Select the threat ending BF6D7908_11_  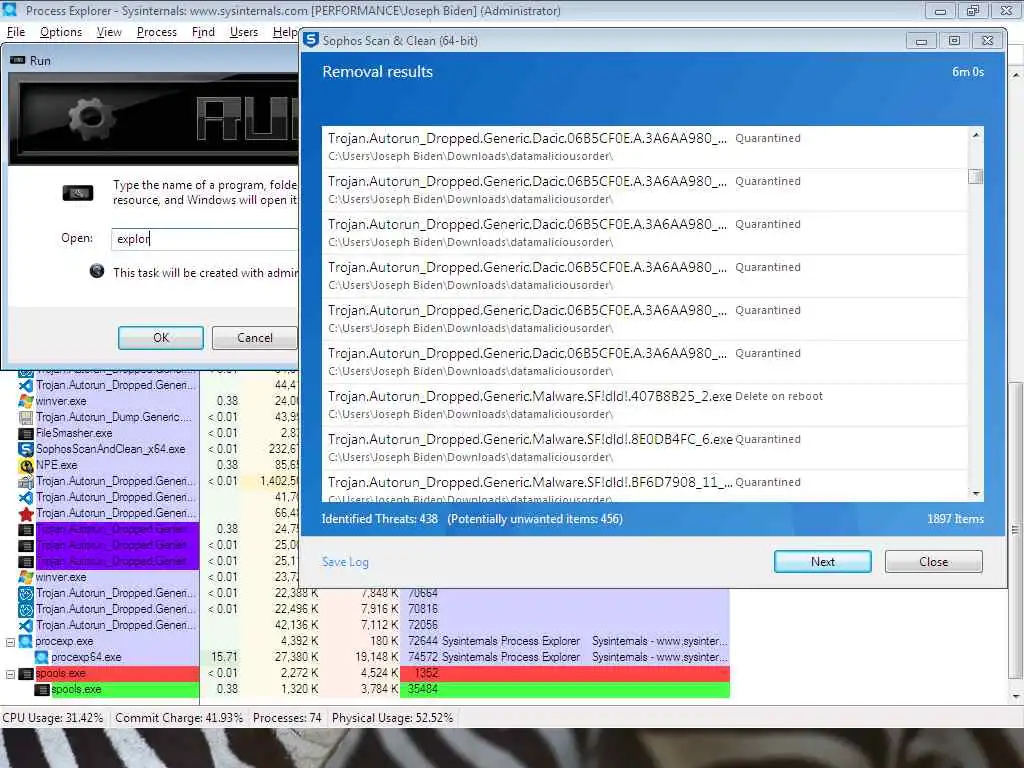coord(645,487)
